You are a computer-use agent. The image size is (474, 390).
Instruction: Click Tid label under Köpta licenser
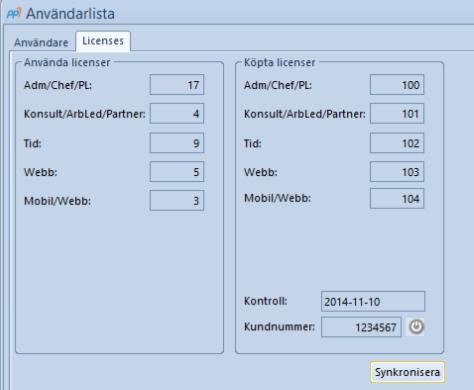tap(253, 143)
